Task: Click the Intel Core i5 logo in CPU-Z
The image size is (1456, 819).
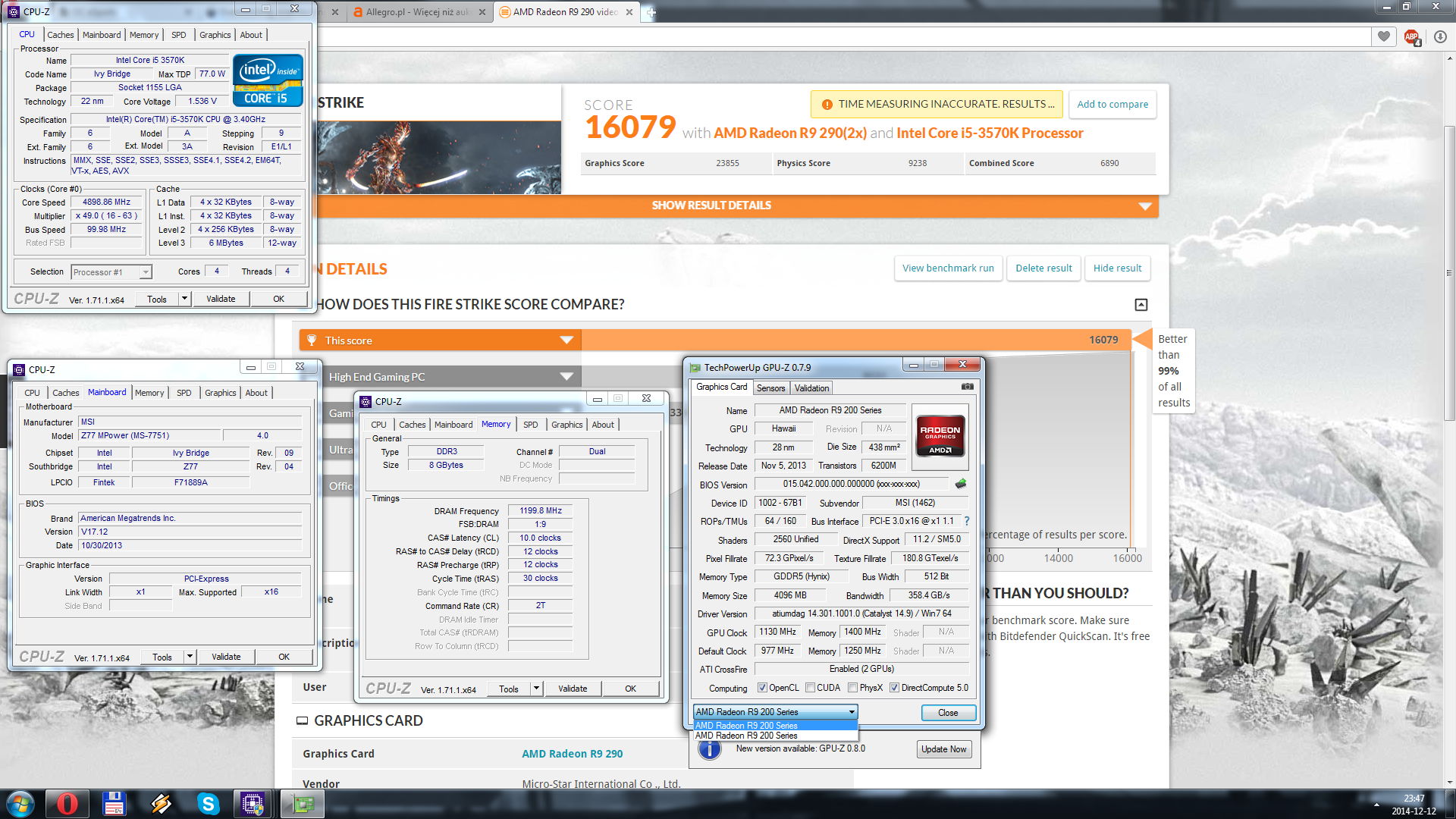Action: pyautogui.click(x=268, y=80)
